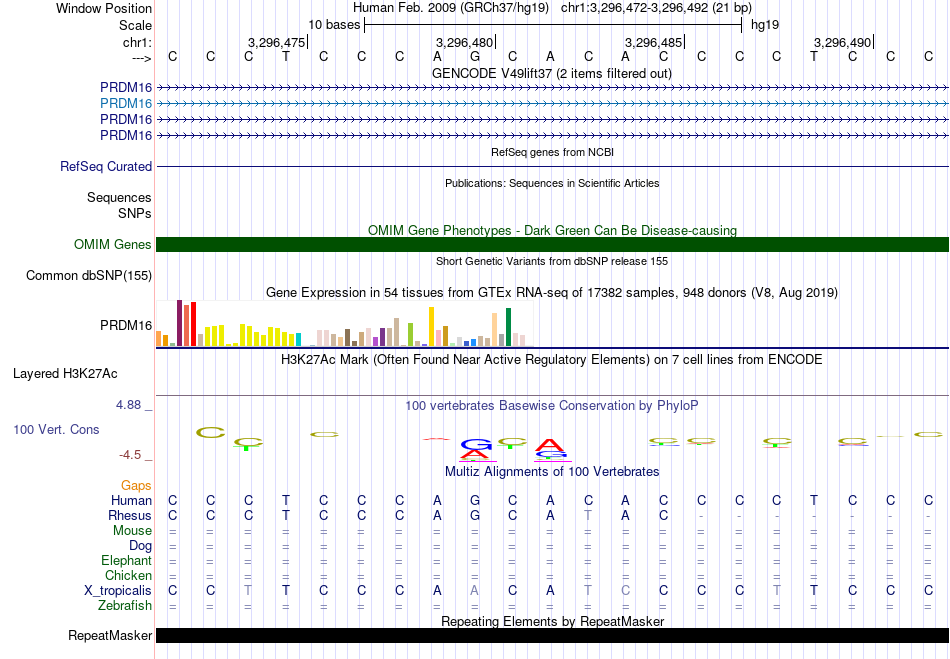Image resolution: width=950 pixels, height=659 pixels.
Task: Open 100 vertebrates Basewise Conservation by PhyloP title
Action: tap(552, 405)
